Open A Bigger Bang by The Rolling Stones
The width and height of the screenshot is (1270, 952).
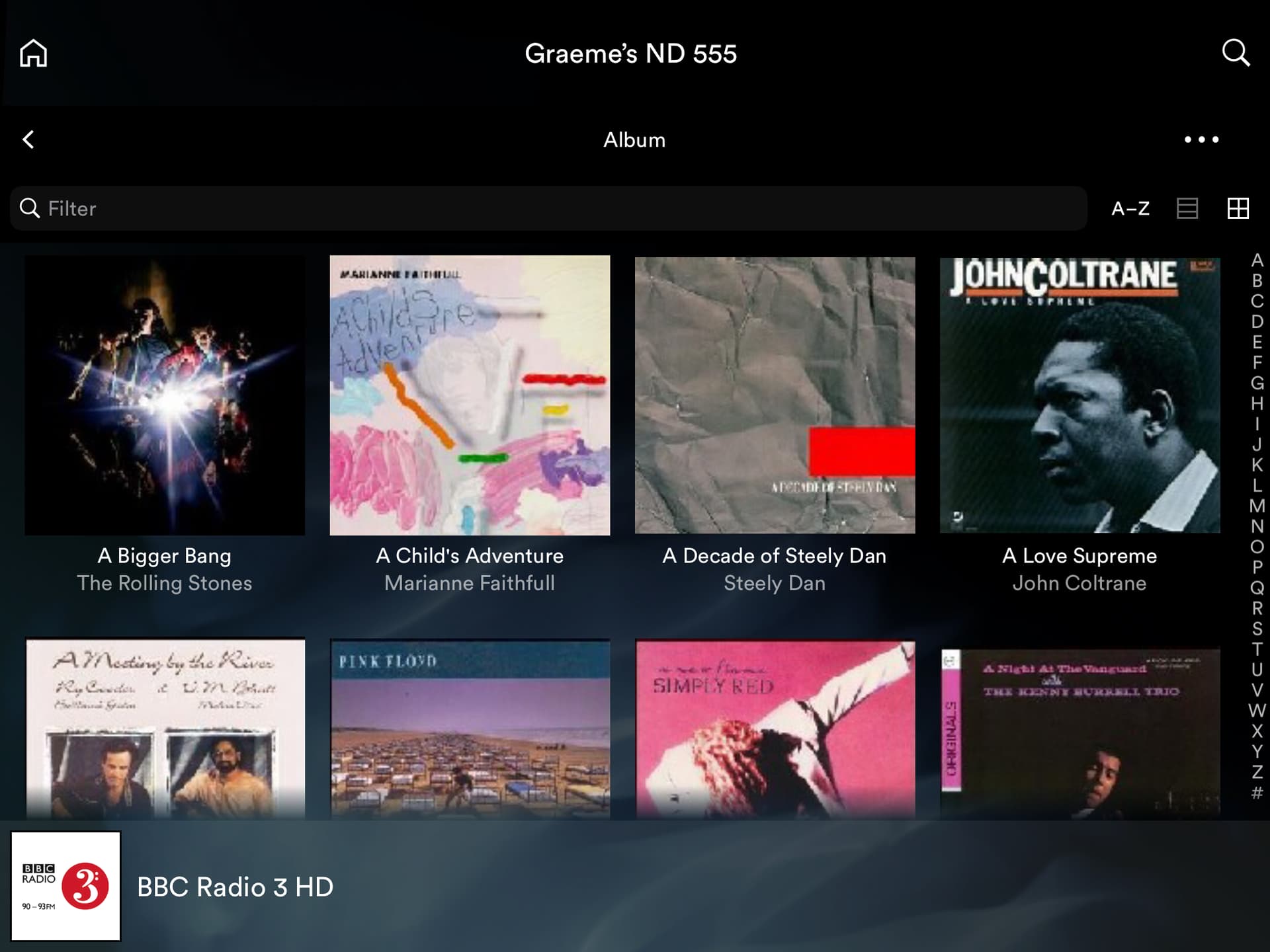164,395
